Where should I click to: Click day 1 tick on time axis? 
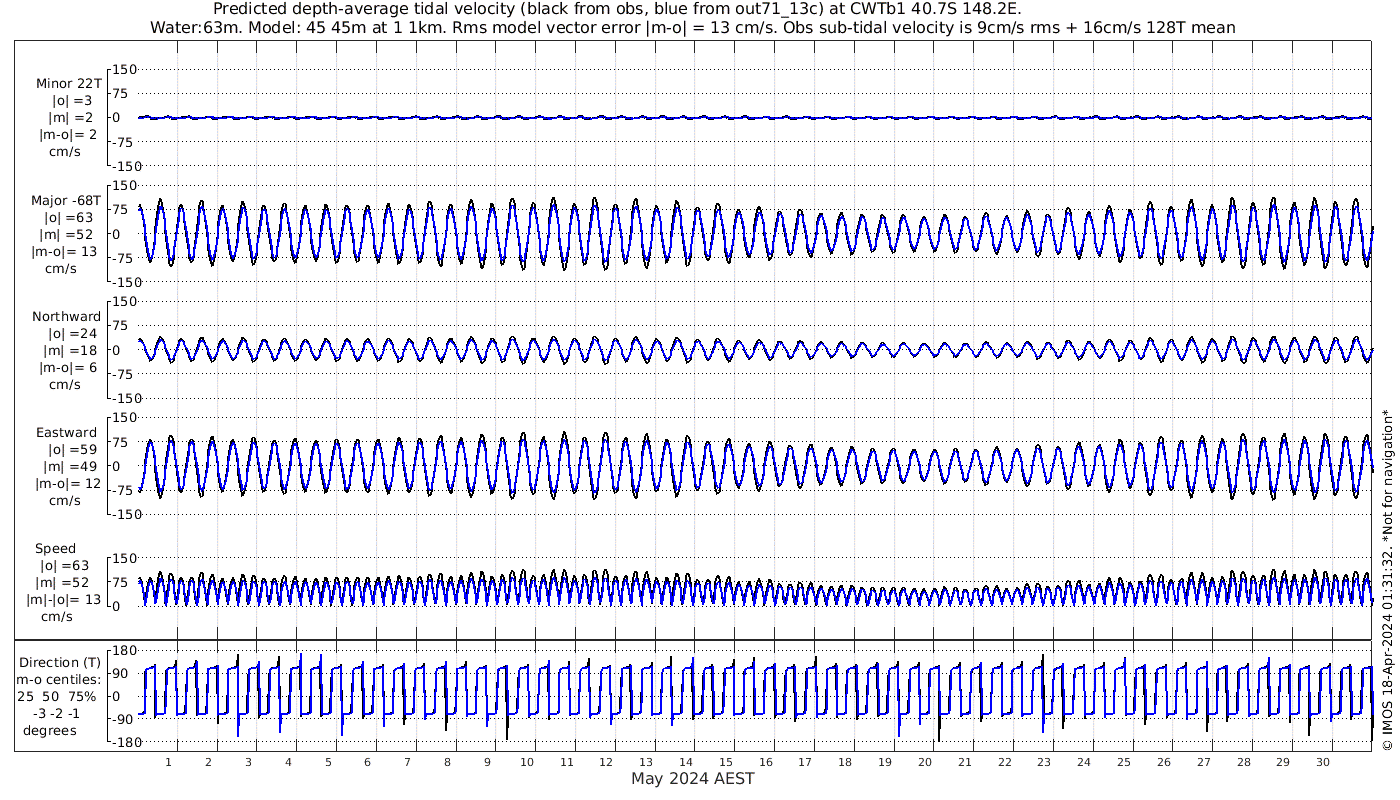point(169,762)
